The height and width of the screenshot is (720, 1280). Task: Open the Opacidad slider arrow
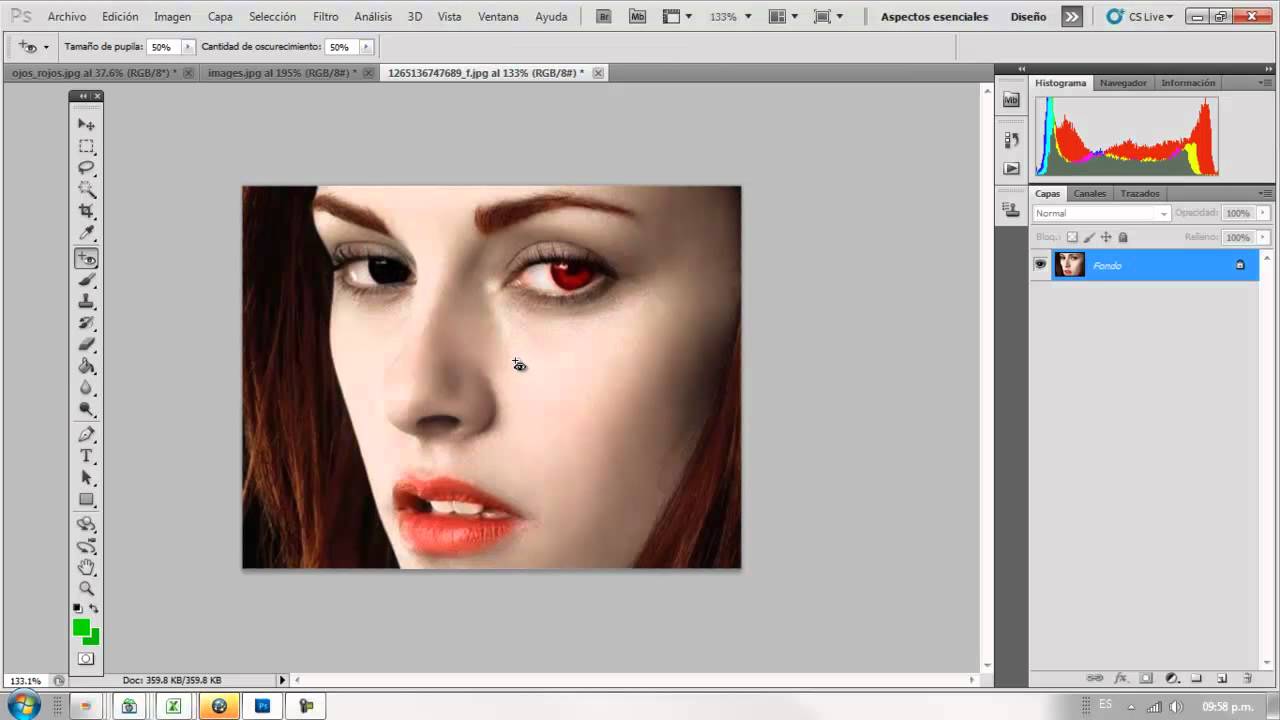(x=1263, y=213)
